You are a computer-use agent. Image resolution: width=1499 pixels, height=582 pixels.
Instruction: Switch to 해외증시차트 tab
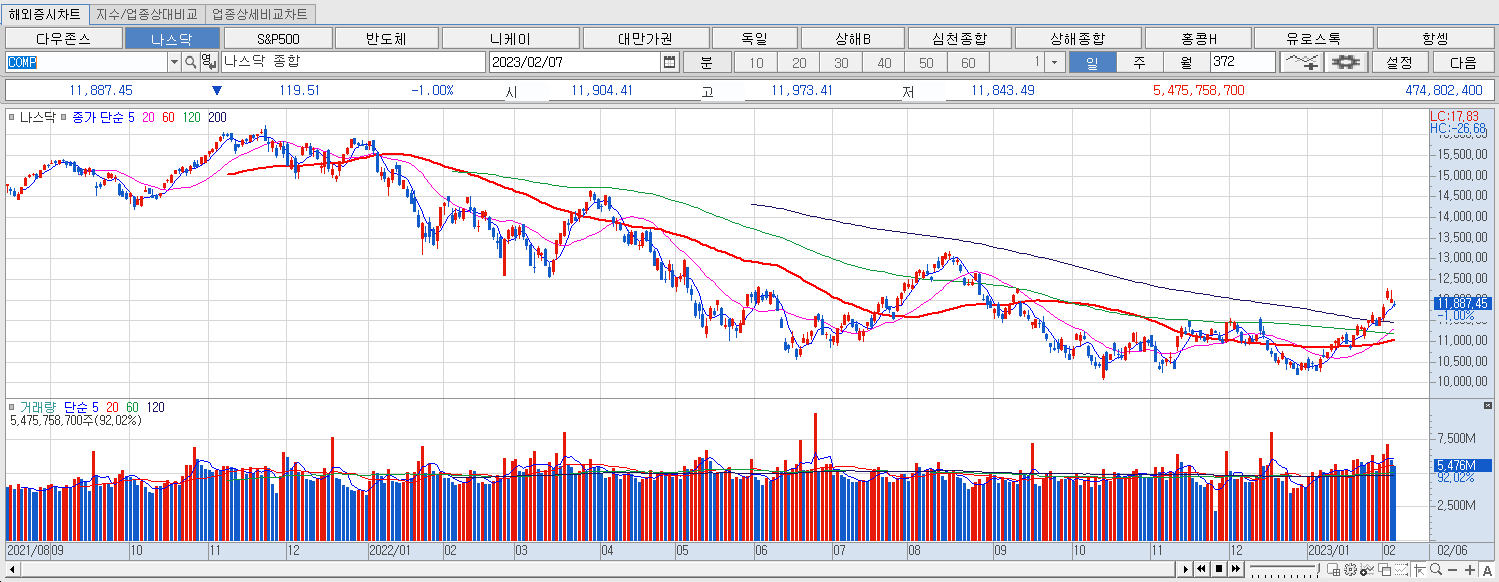(x=45, y=14)
